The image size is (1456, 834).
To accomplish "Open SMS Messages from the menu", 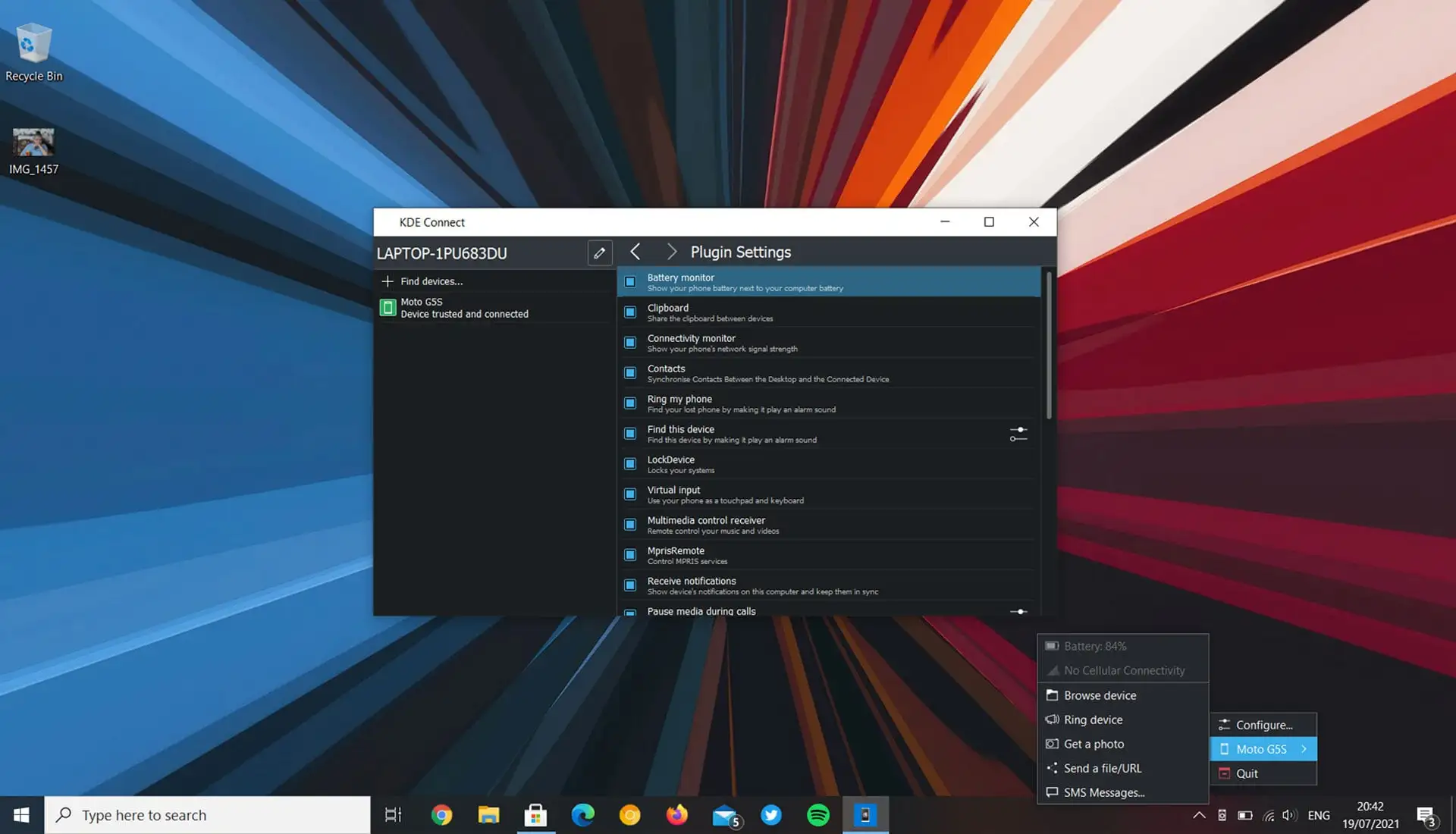I will [x=1103, y=792].
